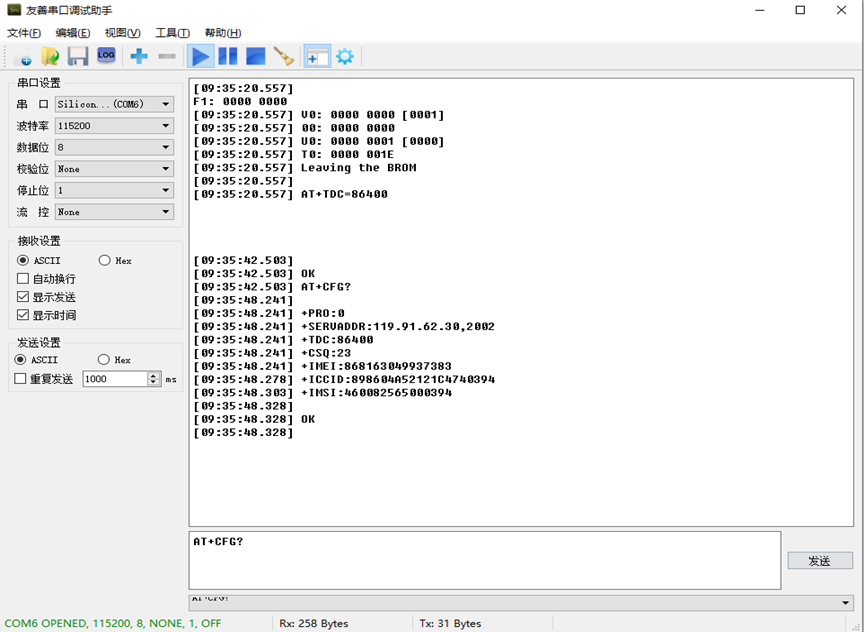This screenshot has height=632, width=864.
Task: Click the repeat interval 1000 field
Action: pyautogui.click(x=115, y=379)
